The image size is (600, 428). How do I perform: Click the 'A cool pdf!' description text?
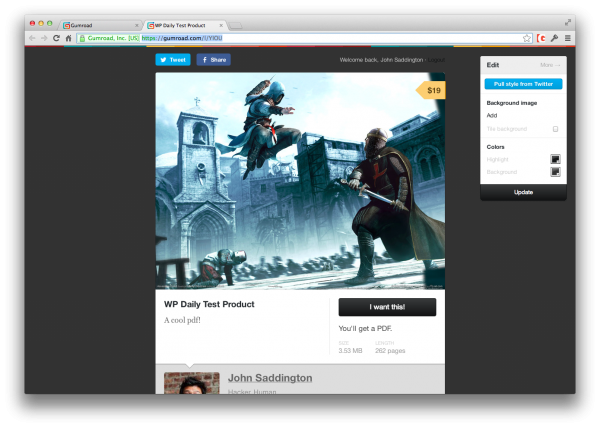pyautogui.click(x=182, y=320)
